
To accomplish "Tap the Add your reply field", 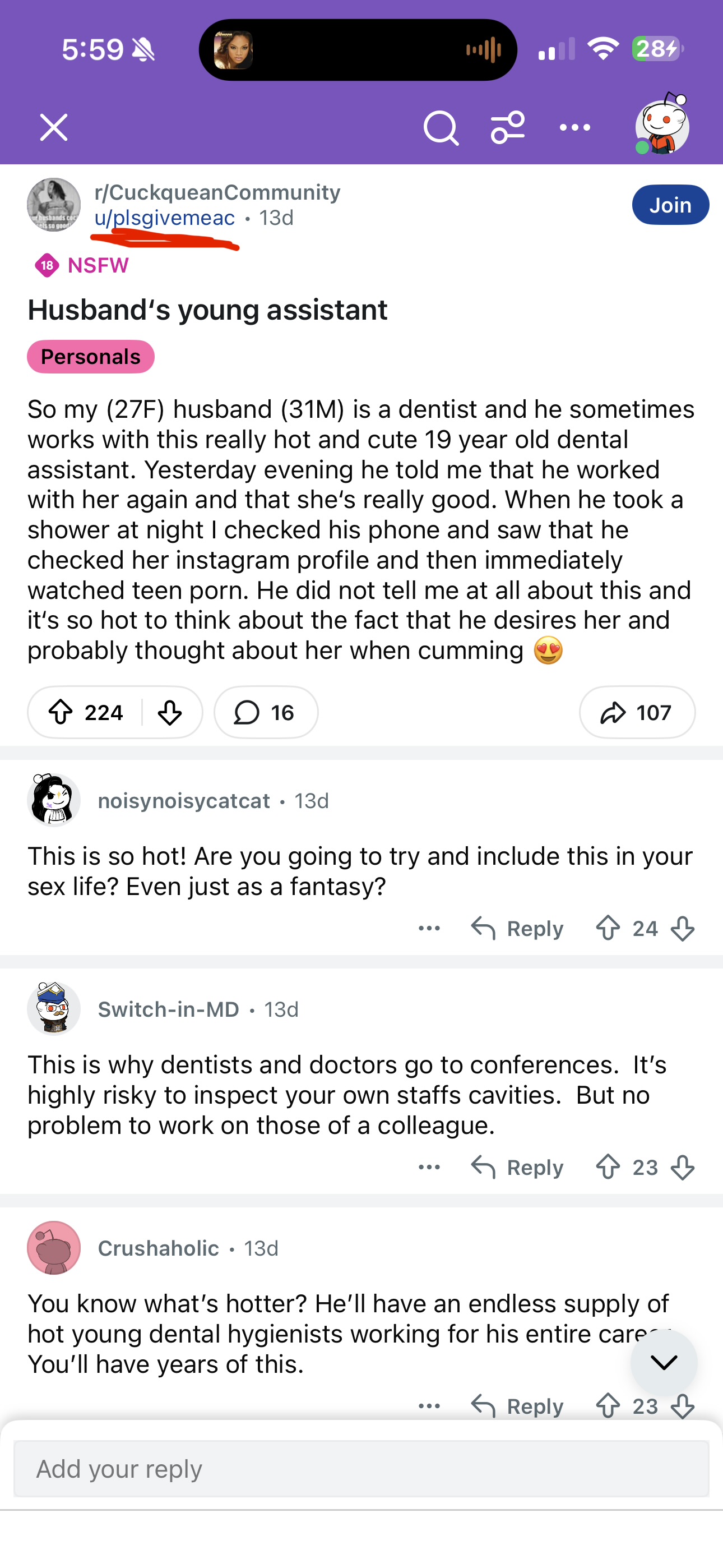I will (x=361, y=1469).
